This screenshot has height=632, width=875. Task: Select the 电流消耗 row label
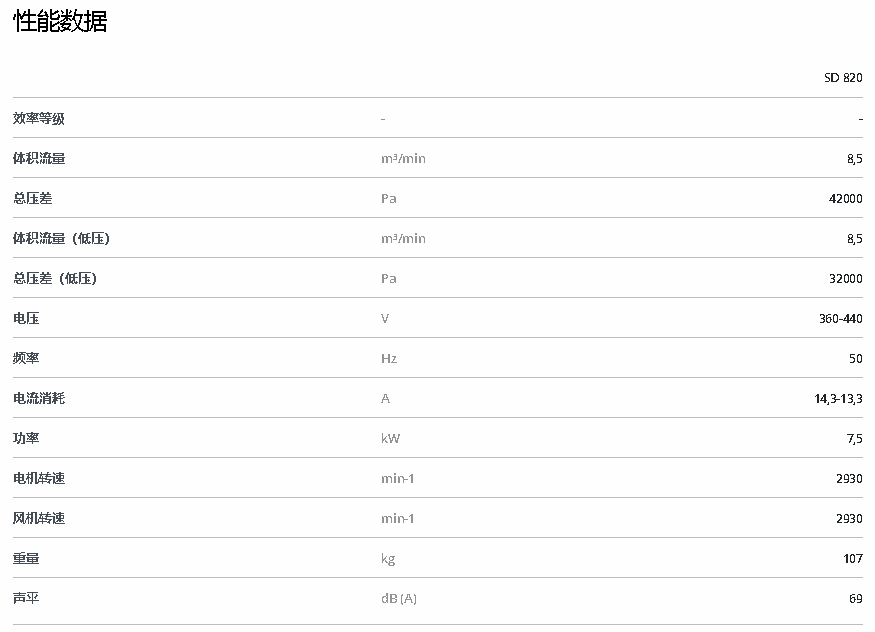tap(39, 399)
